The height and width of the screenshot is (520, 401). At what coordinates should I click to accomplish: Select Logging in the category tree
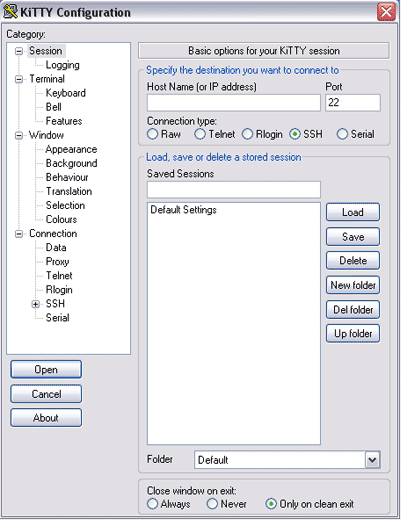62,65
